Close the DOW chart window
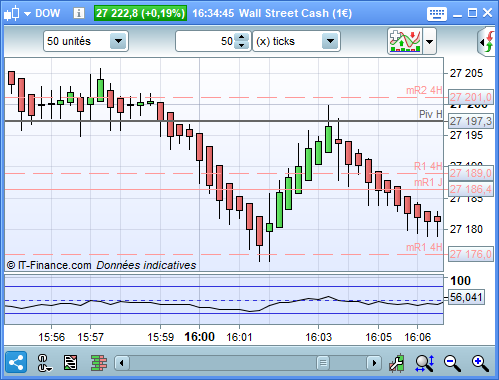The image size is (499, 380). (x=487, y=13)
